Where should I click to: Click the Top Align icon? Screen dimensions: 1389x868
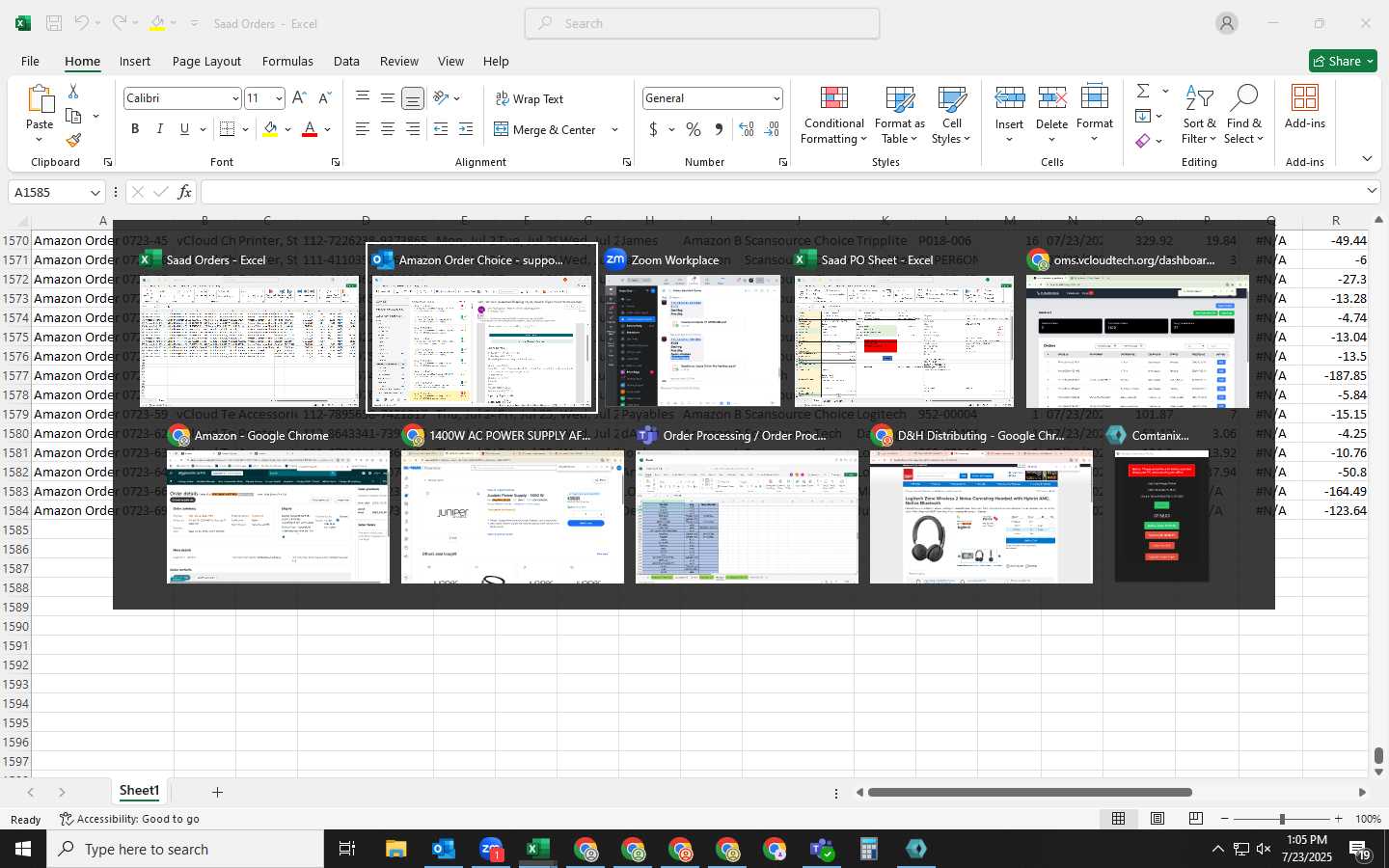coord(363,98)
